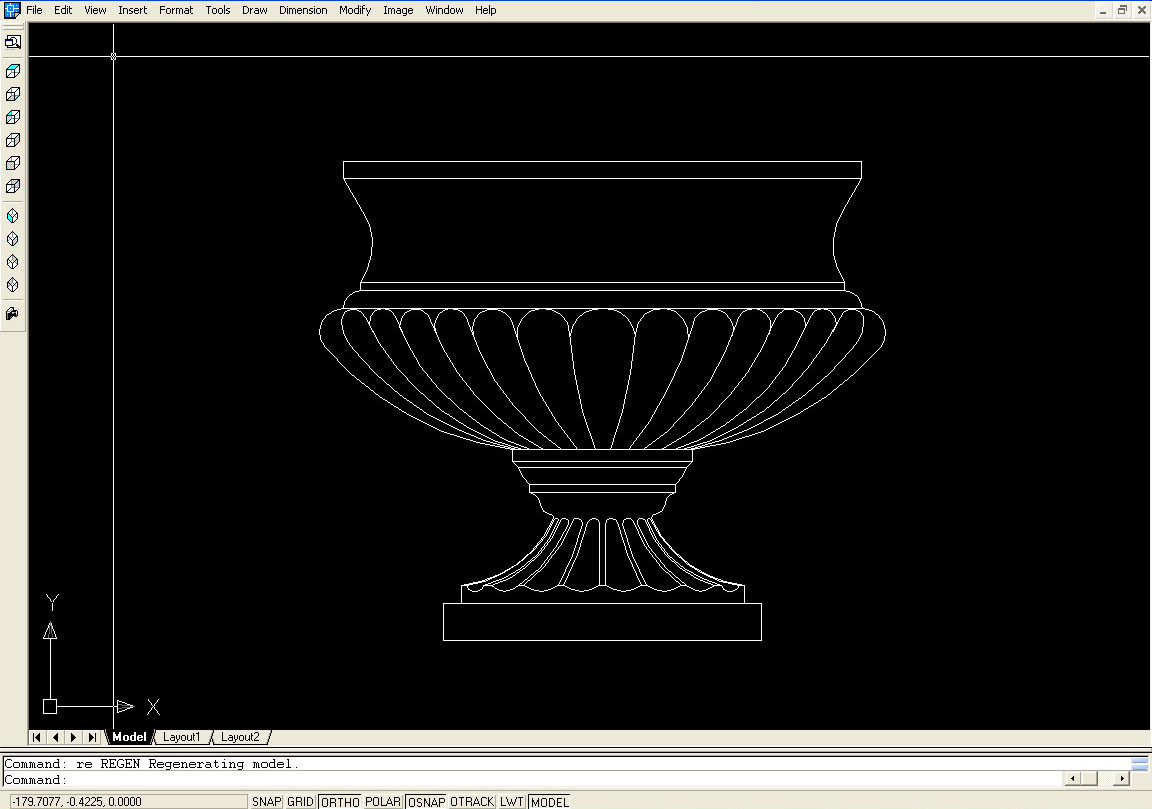Disable ORTHO mode in the status bar
The height and width of the screenshot is (809, 1152).
(340, 801)
